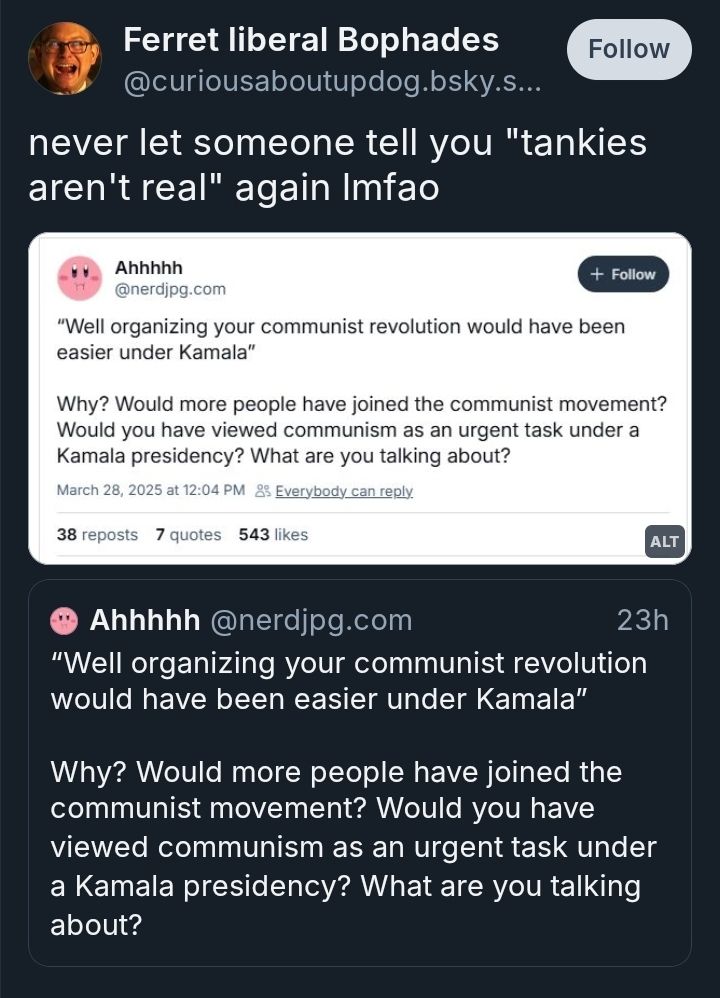The height and width of the screenshot is (998, 720).
Task: Follow Ferret liberal Bophades
Action: tap(628, 48)
